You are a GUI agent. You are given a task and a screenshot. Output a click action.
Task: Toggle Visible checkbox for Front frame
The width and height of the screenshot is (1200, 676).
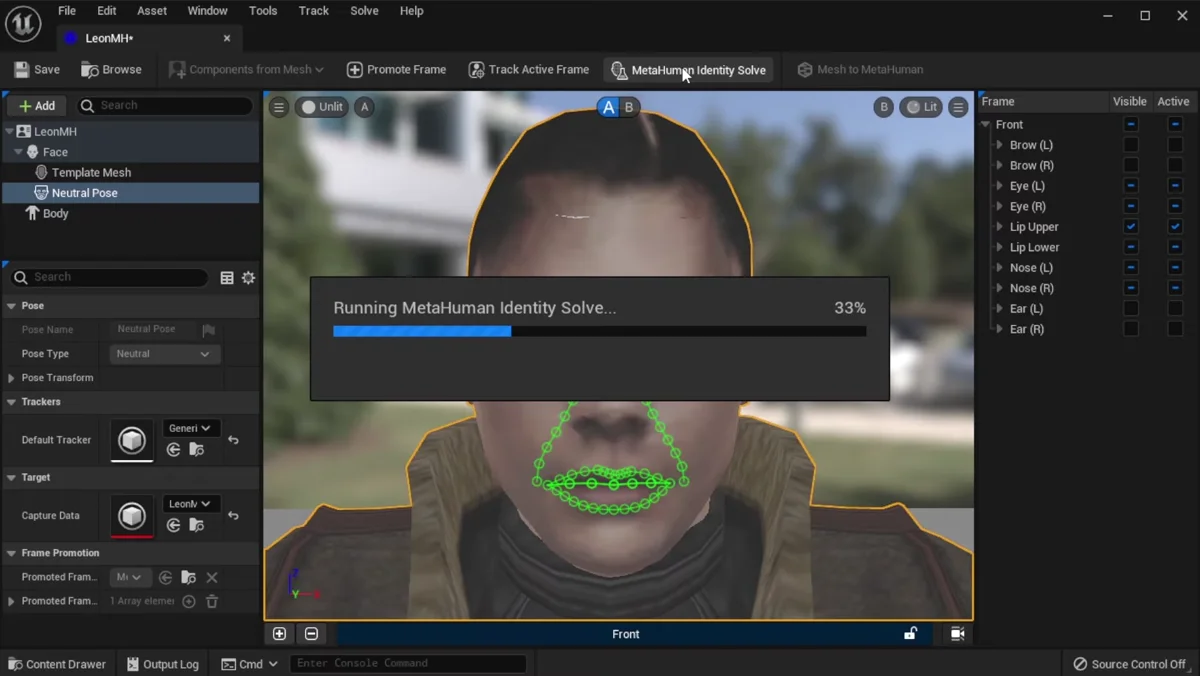point(1131,125)
